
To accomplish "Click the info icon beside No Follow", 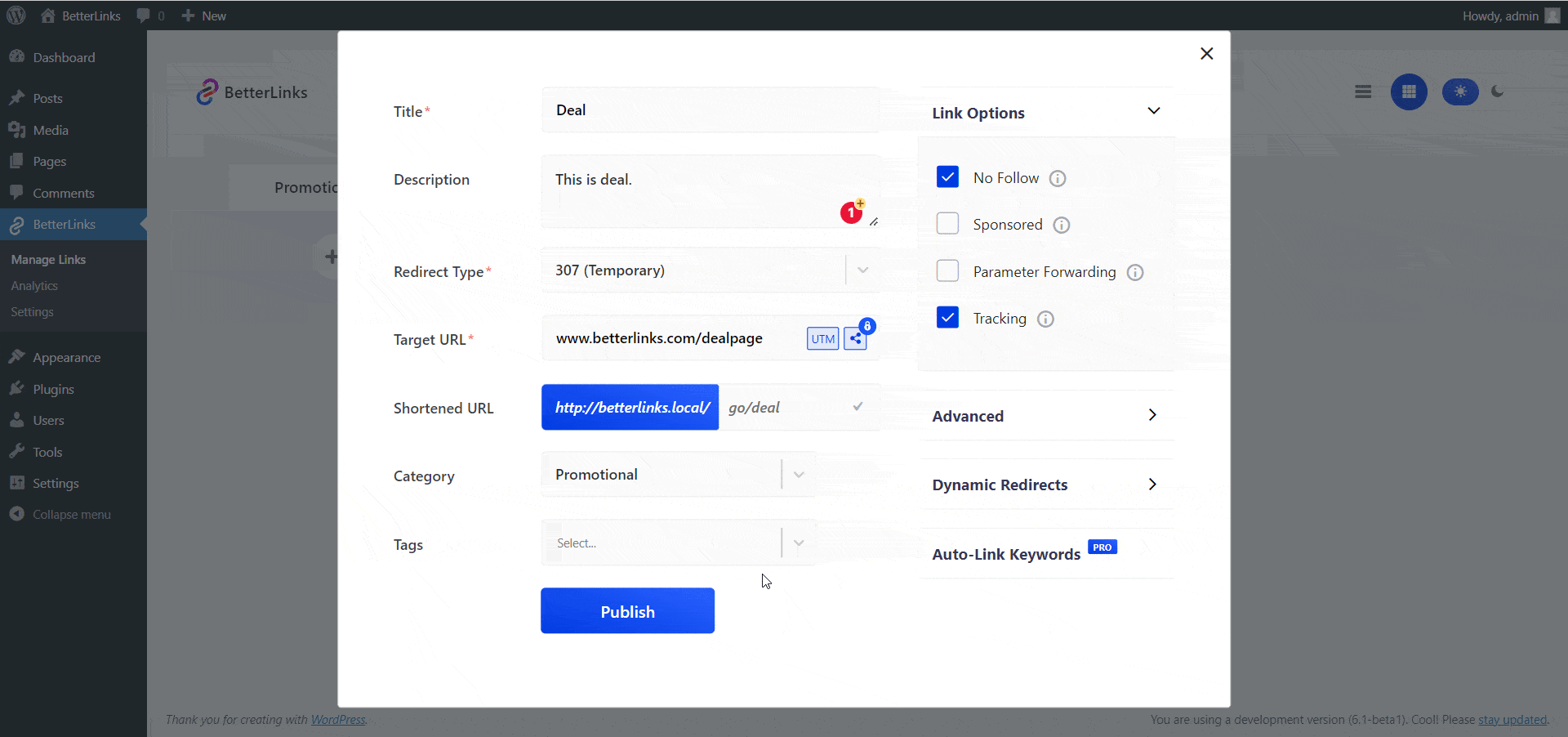I will click(x=1058, y=178).
